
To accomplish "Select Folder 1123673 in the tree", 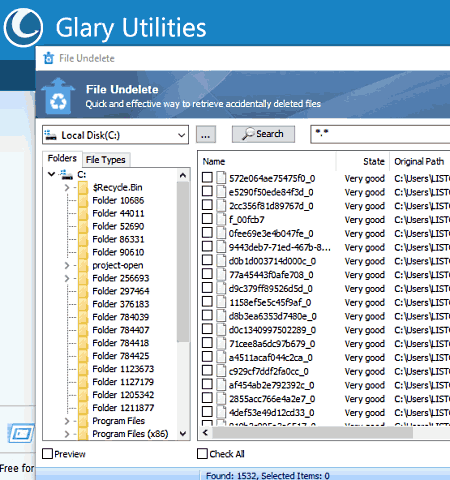I will [123, 369].
